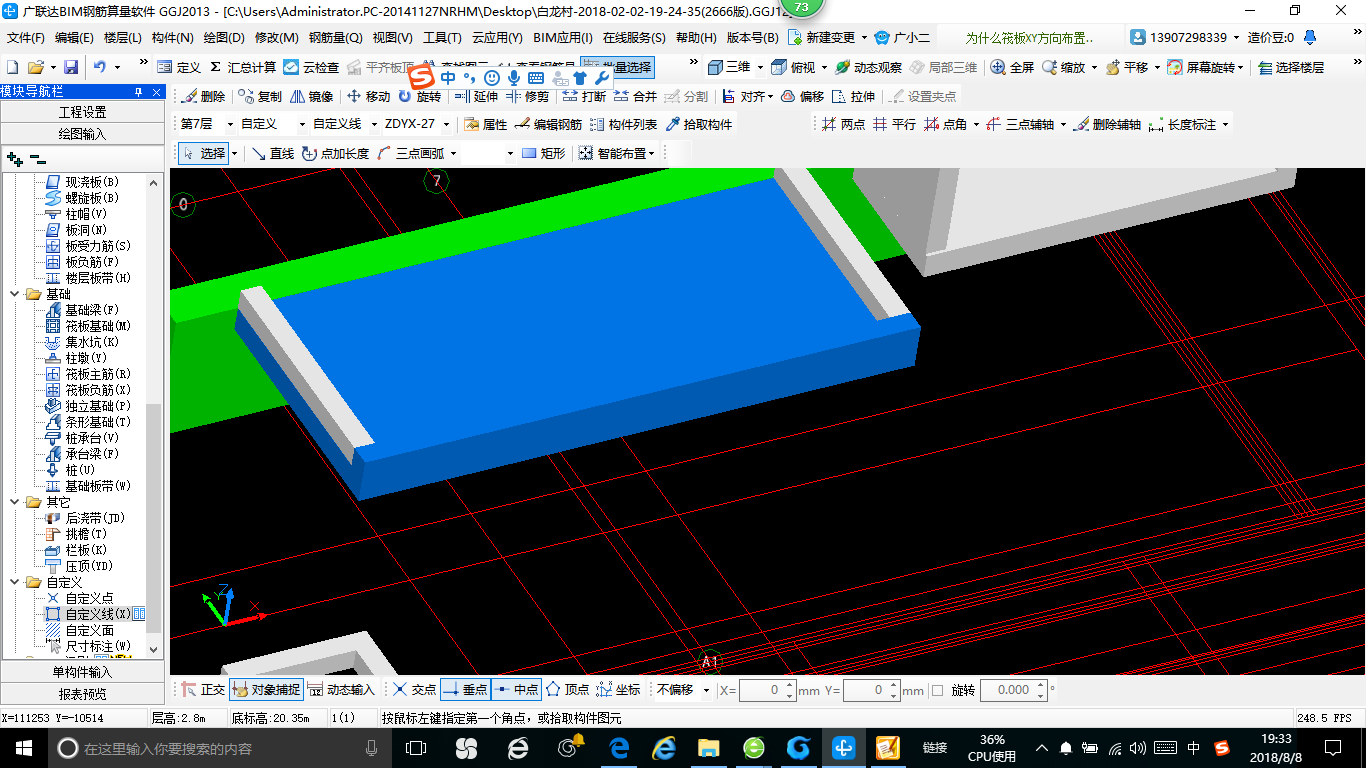Viewport: 1366px width, 768px height.
Task: Click Two Points (两点) auxiliary axis tool
Action: (843, 125)
